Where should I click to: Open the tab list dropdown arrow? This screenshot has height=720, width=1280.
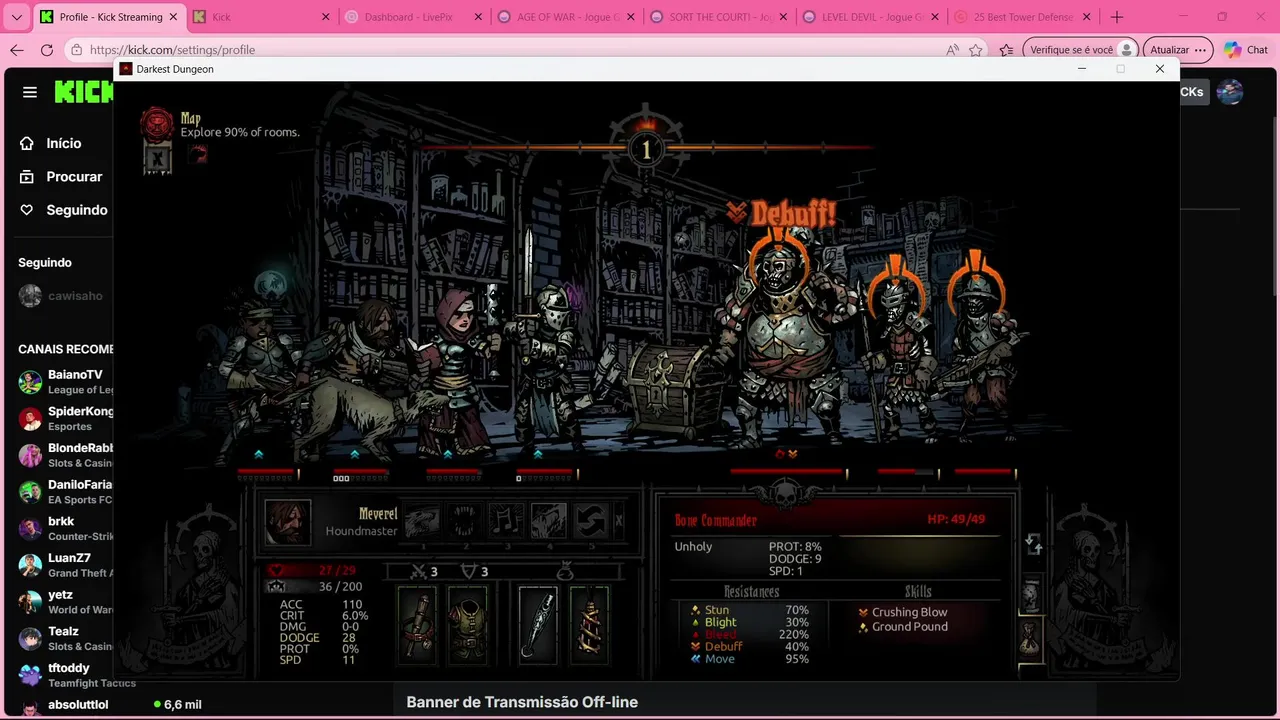[17, 17]
